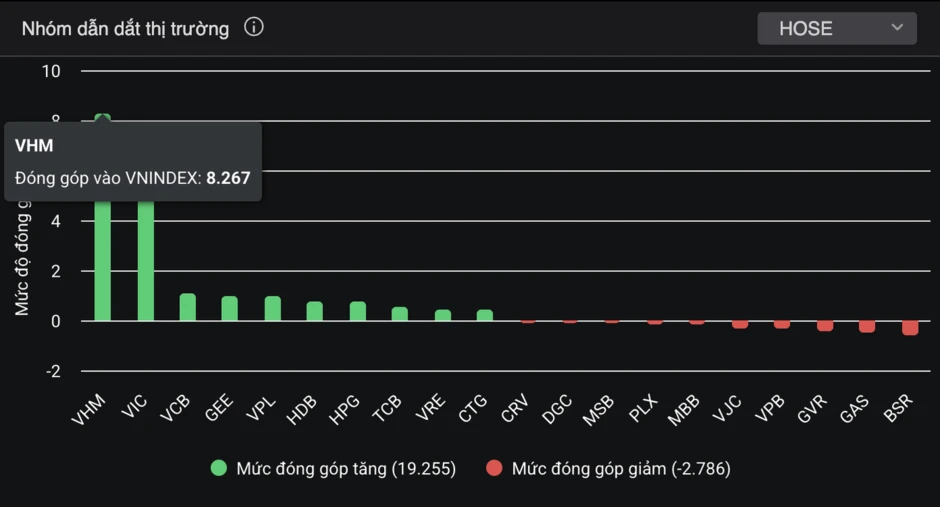Click the VPL axis label
Viewport: 940px width, 507px height.
click(x=261, y=408)
